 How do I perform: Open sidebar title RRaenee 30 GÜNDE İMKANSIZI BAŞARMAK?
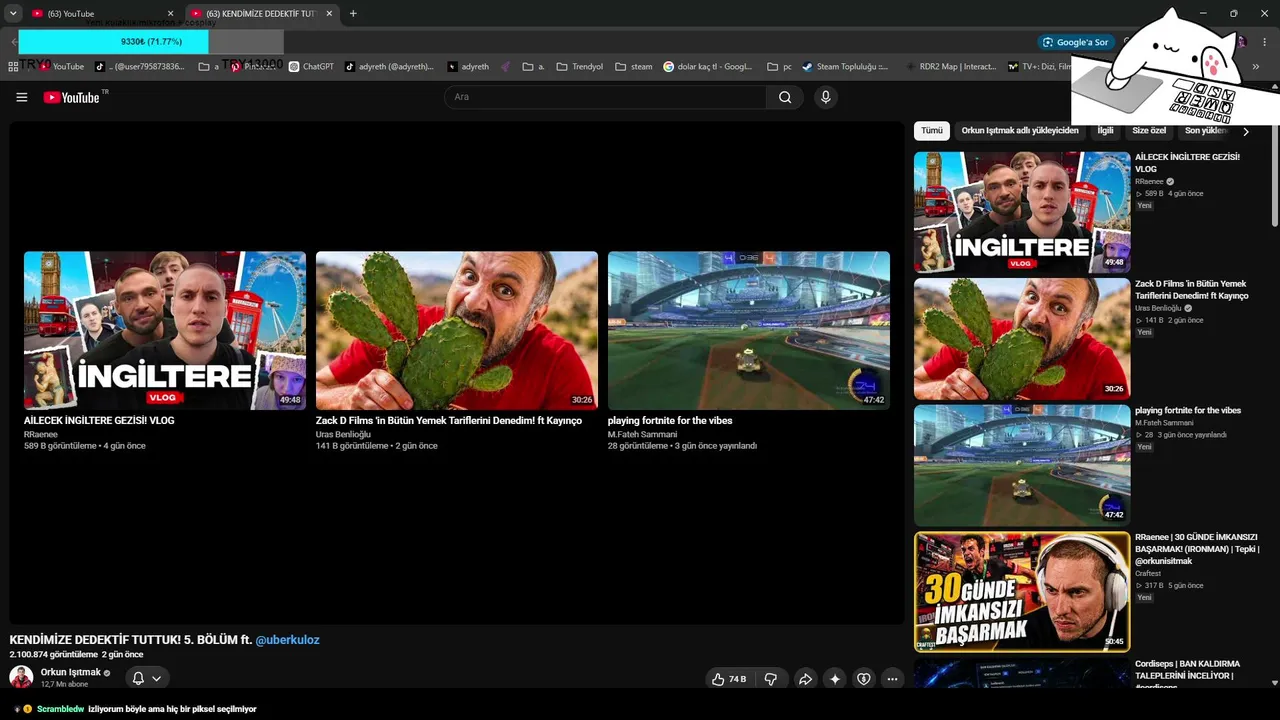click(x=1197, y=549)
